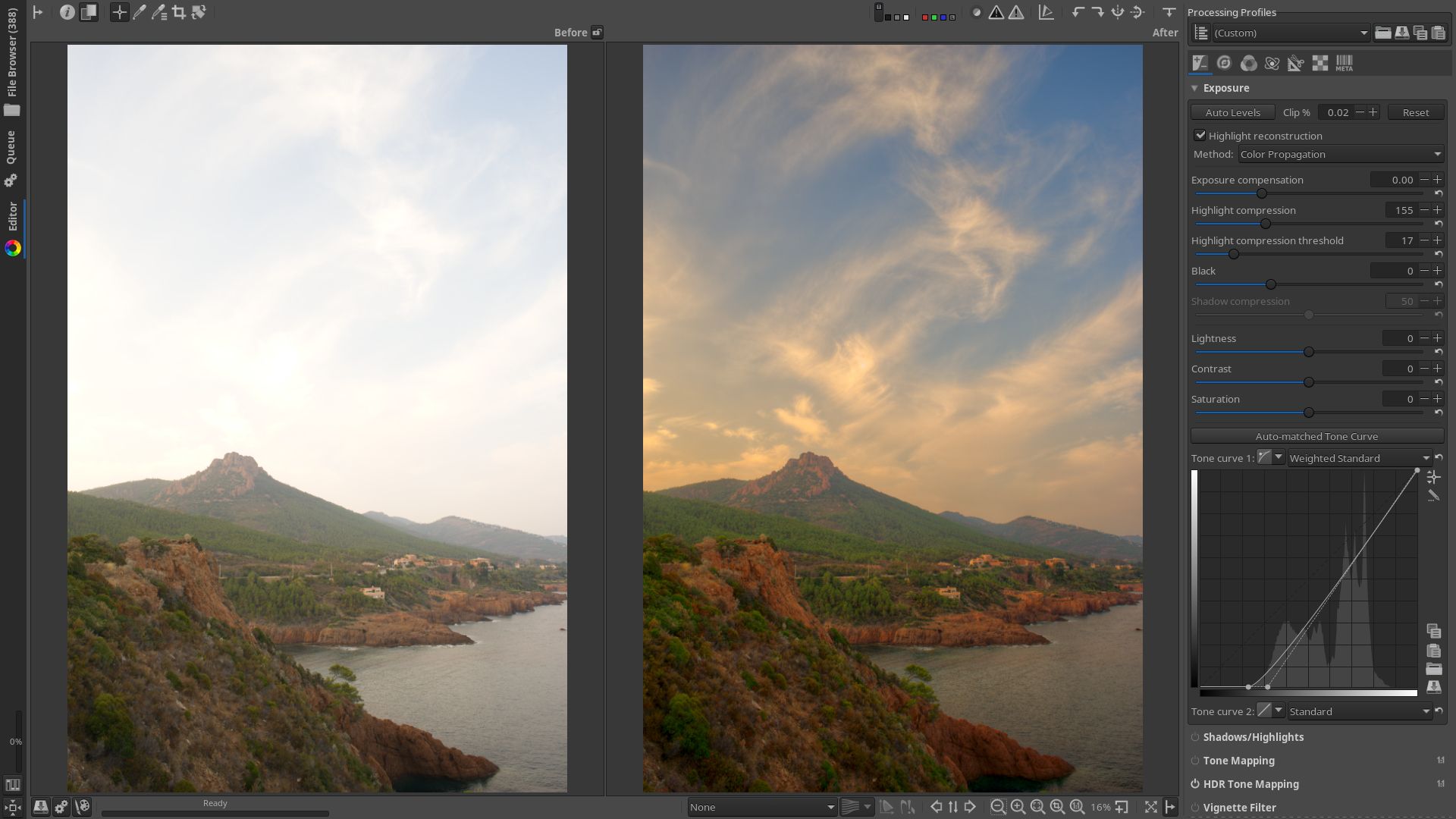This screenshot has width=1456, height=819.
Task: Expand the Shadows/Highlights section
Action: click(x=1253, y=736)
